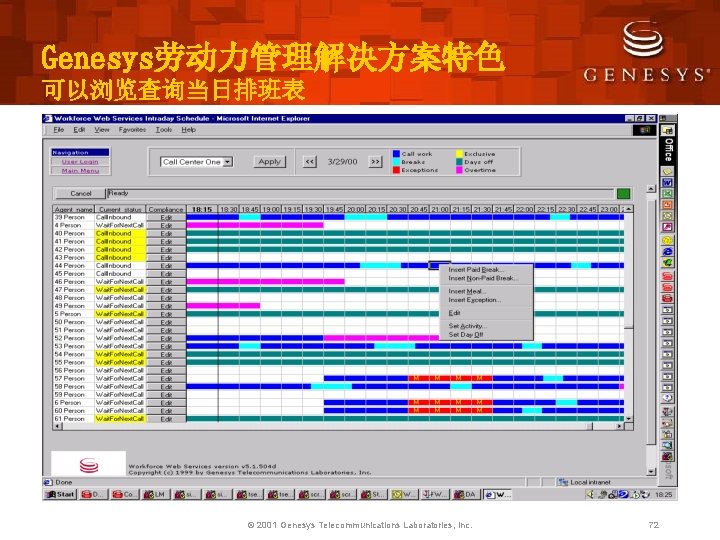The height and width of the screenshot is (540, 720).
Task: Click the Agent name column header
Action: 74,209
